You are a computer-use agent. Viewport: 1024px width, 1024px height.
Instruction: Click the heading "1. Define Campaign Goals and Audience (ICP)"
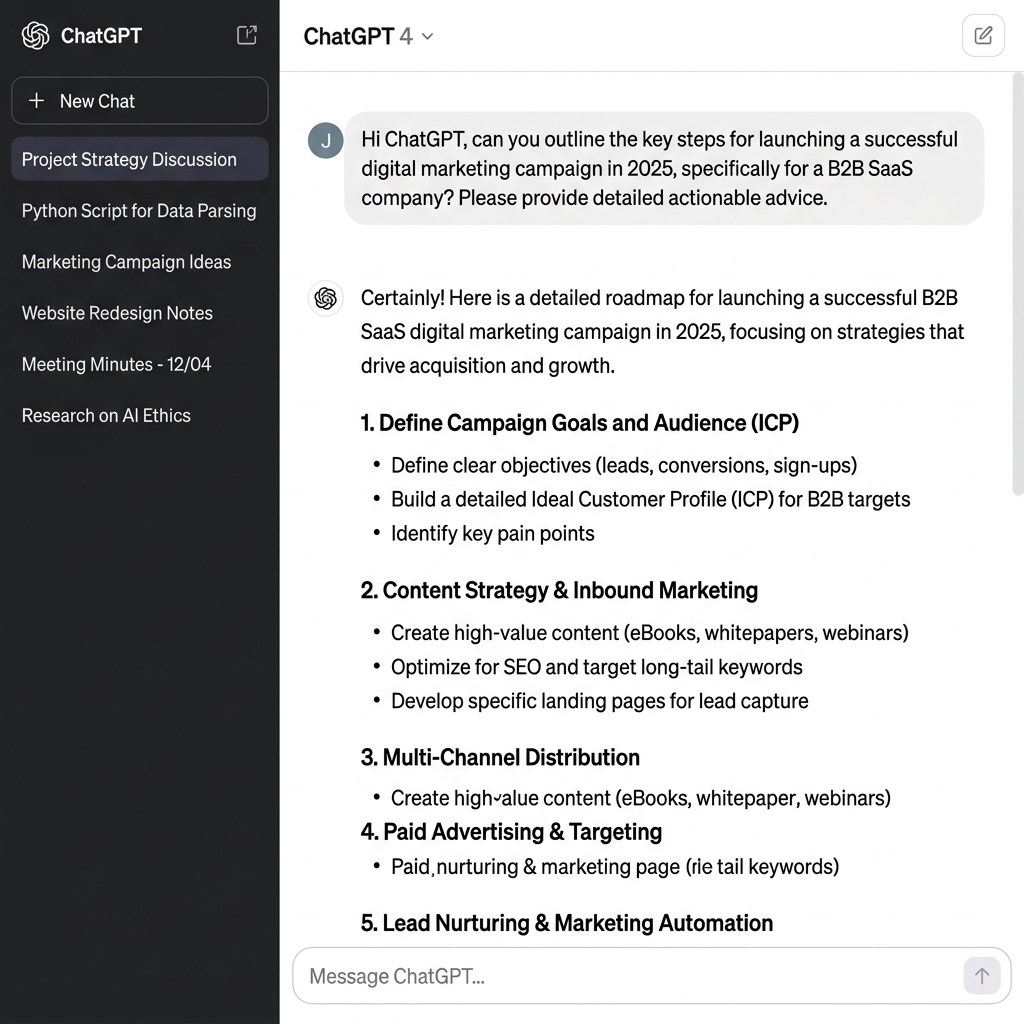[579, 423]
